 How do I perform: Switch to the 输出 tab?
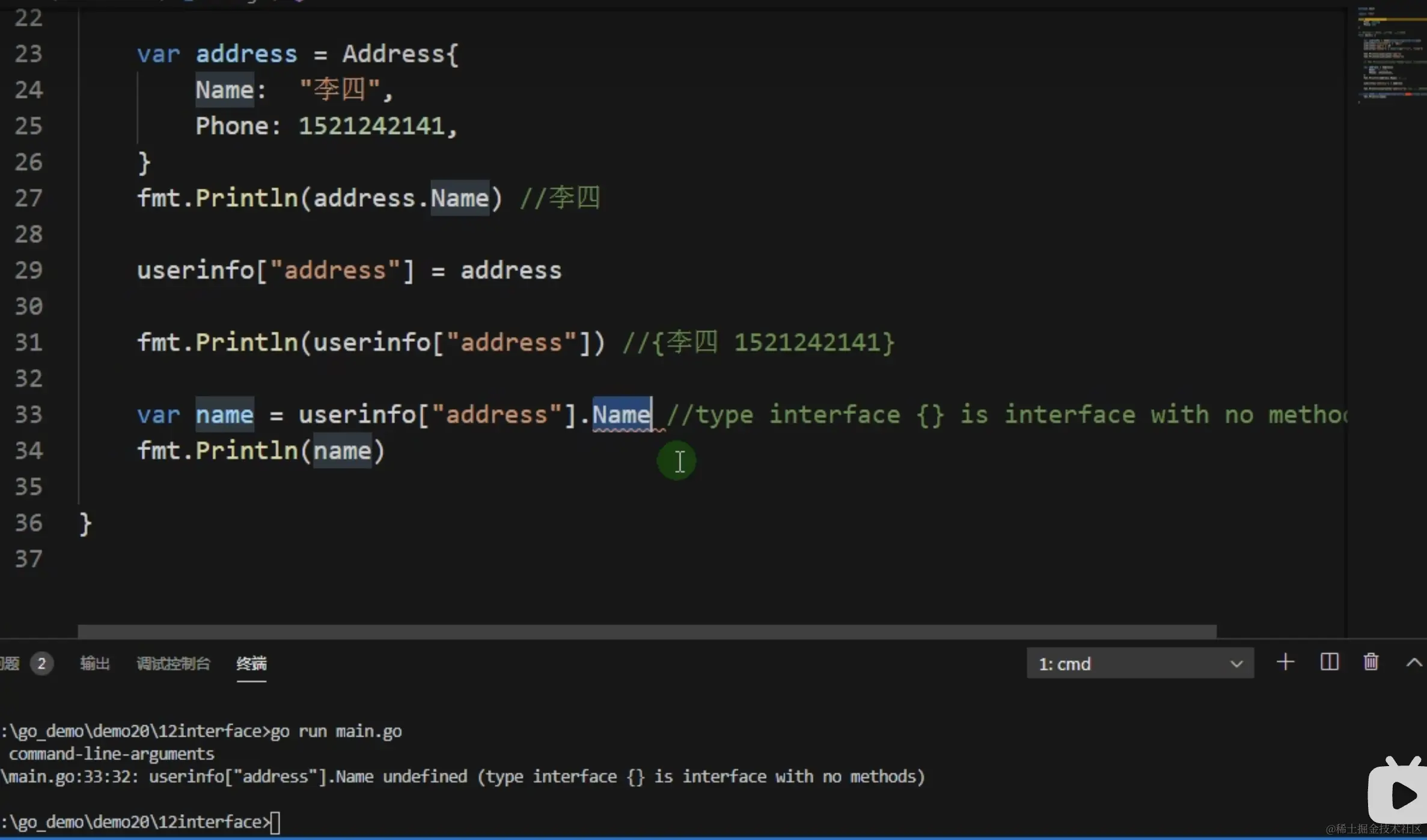coord(95,663)
